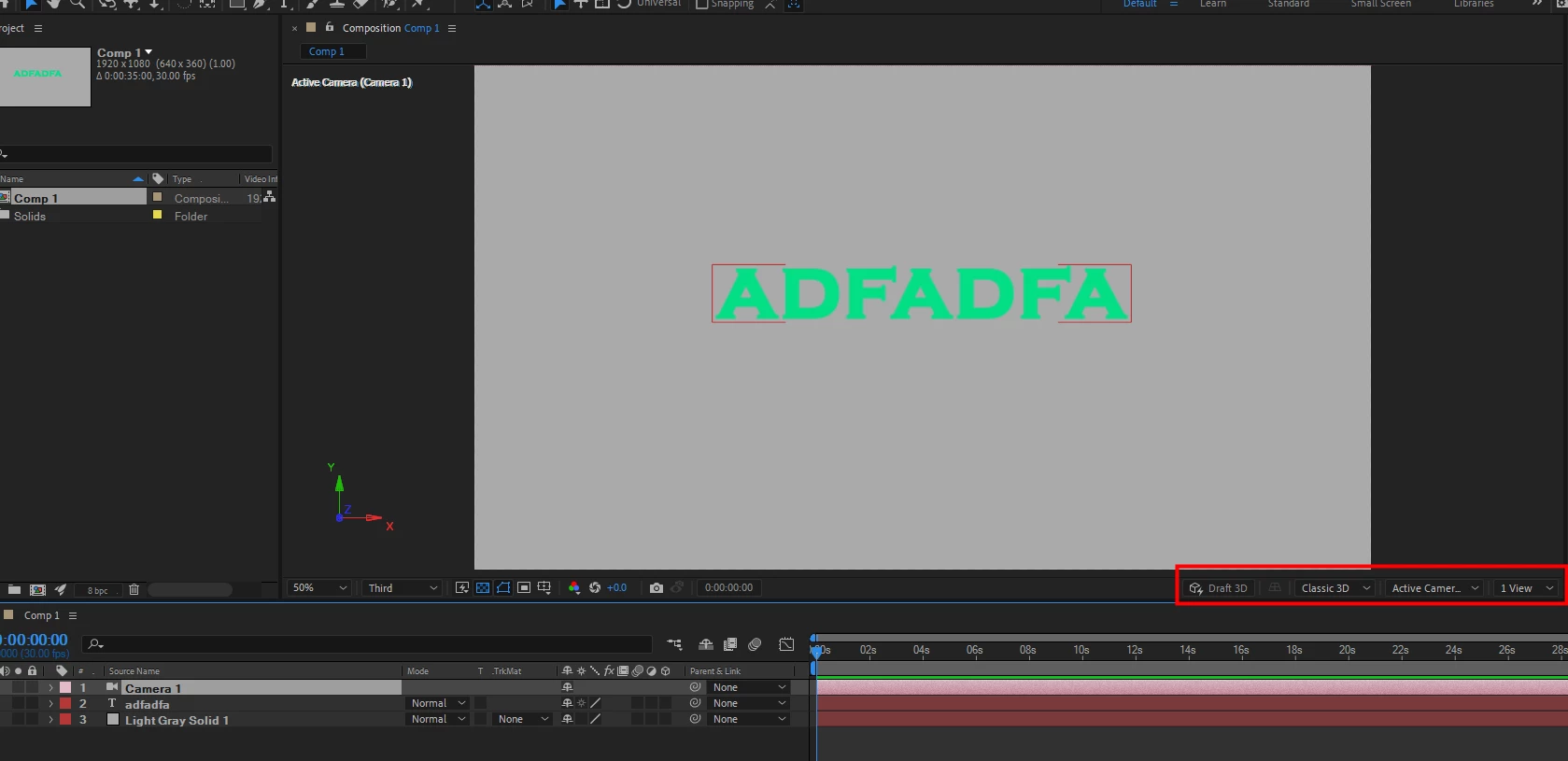Toggle solo for Camera 1 layer
Viewport: 1568px width, 761px height.
[x=19, y=687]
